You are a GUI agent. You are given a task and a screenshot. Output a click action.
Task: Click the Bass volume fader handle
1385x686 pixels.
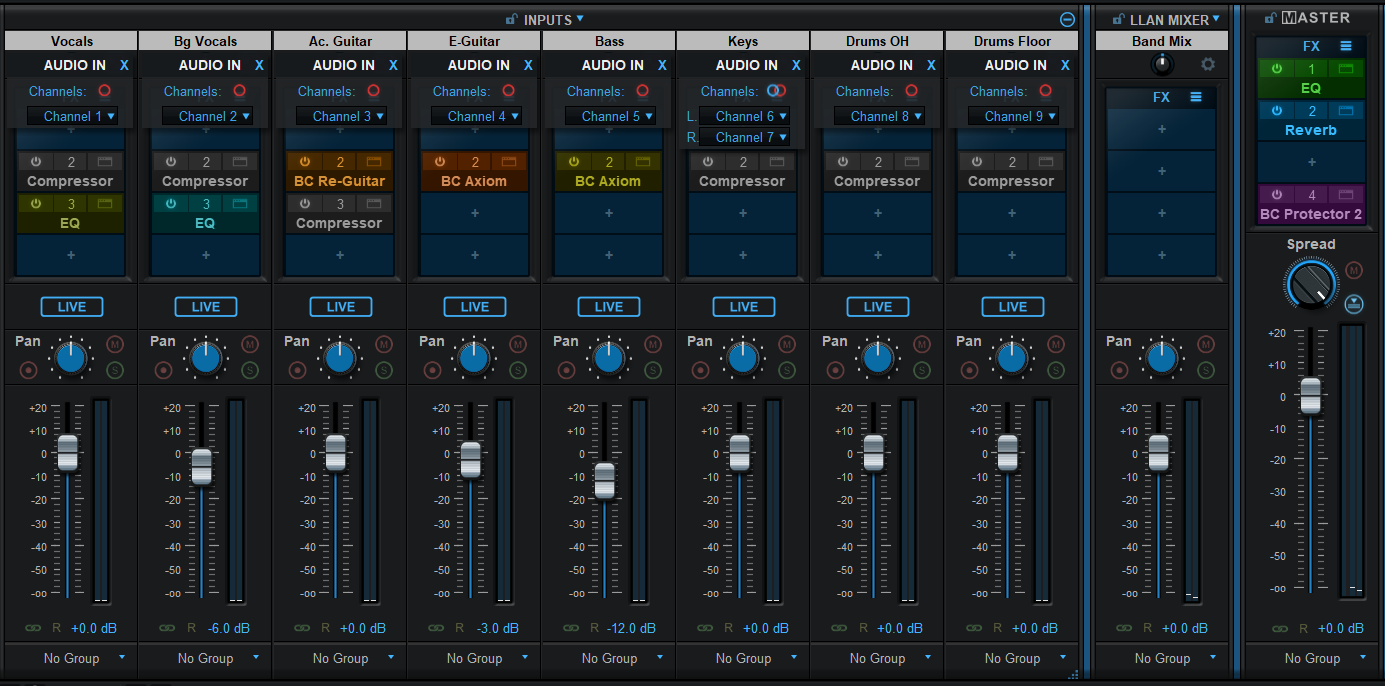604,481
